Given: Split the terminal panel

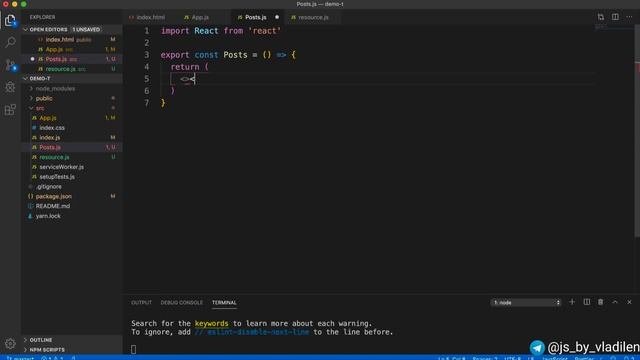Looking at the screenshot, I should 587,302.
